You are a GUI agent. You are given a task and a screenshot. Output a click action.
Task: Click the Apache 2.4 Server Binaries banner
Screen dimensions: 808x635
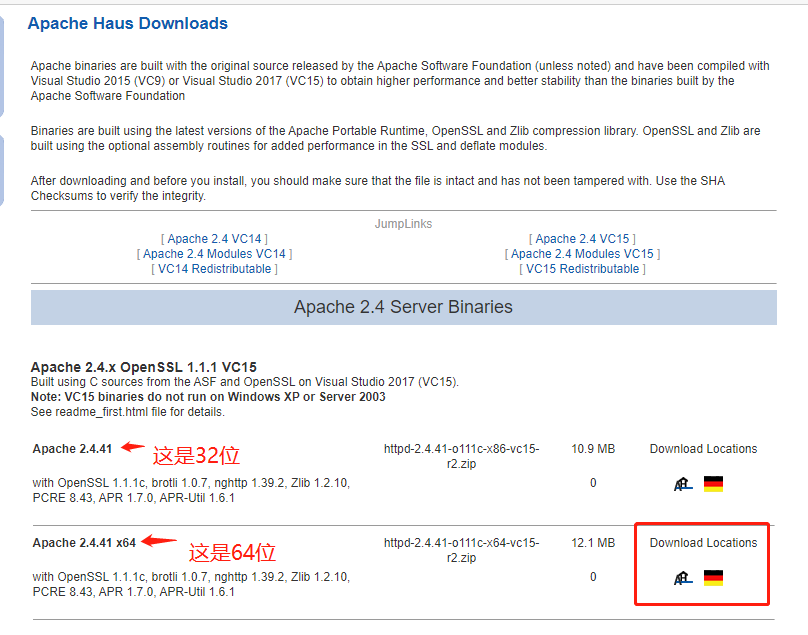point(403,307)
